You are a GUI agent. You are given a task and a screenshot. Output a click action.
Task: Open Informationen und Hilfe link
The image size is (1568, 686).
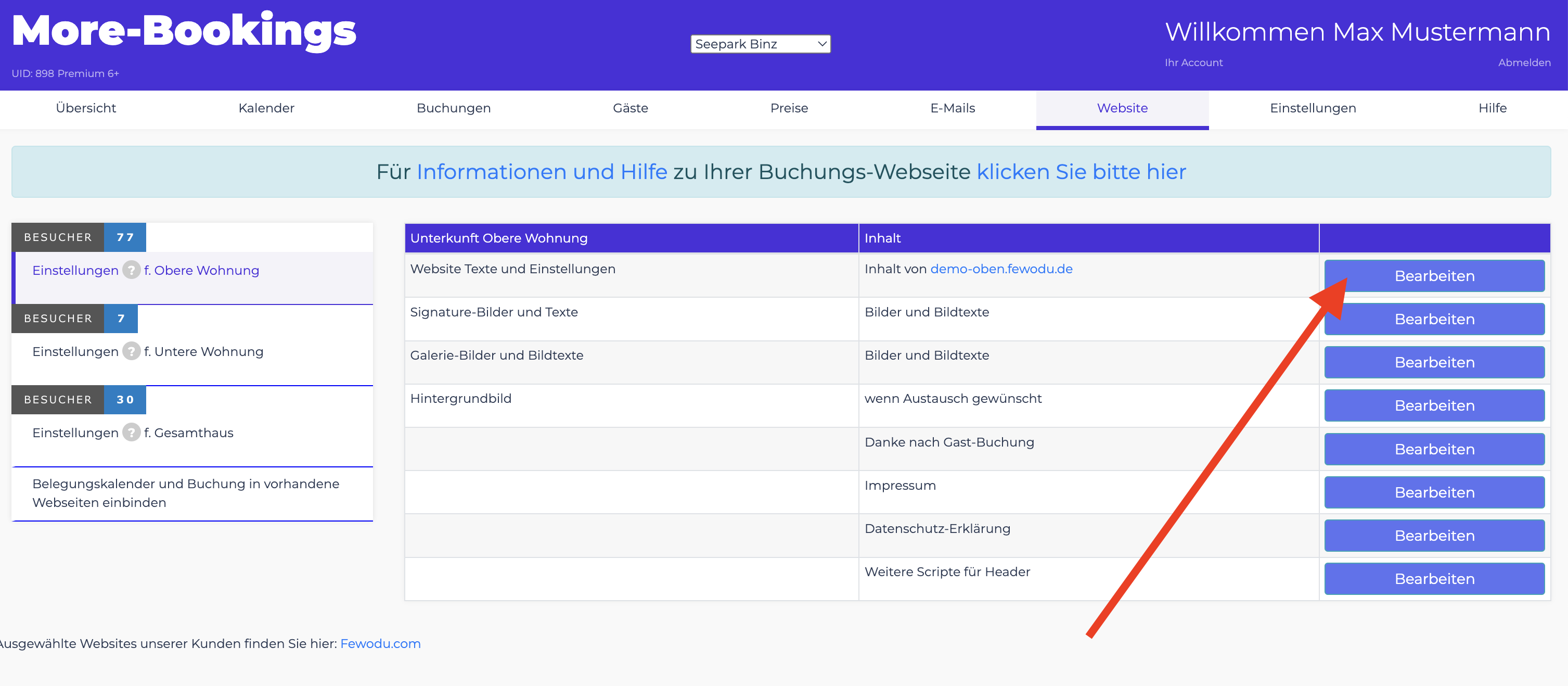coord(541,172)
